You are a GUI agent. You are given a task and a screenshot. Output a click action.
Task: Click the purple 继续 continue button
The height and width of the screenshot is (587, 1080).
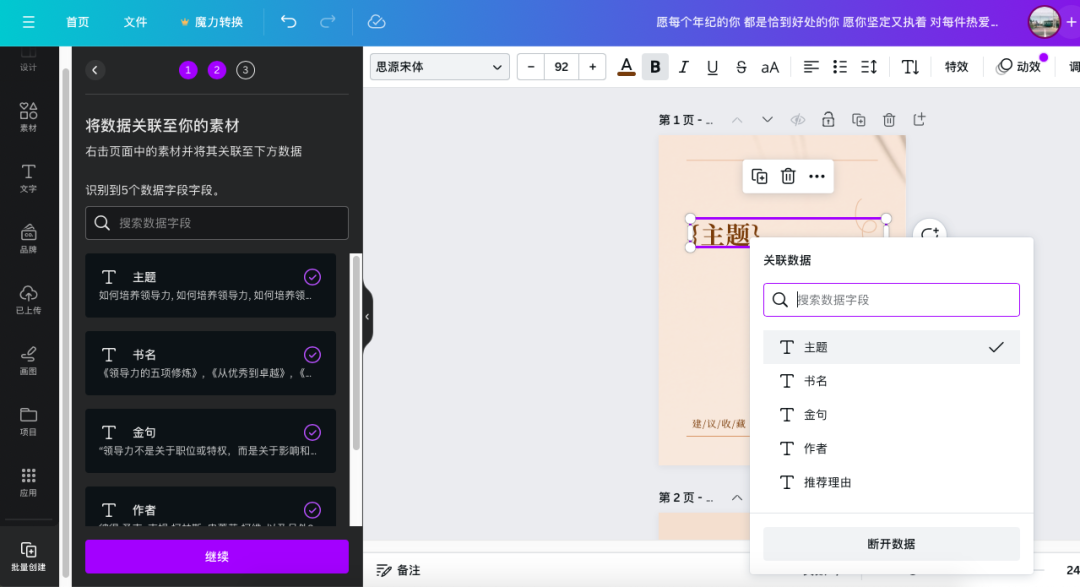[x=217, y=556]
